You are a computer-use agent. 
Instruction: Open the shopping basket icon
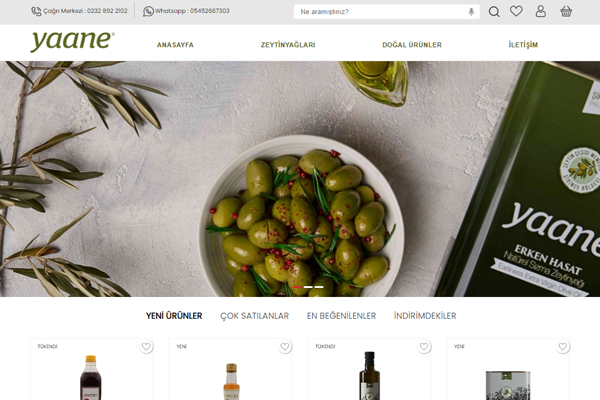pyautogui.click(x=566, y=11)
